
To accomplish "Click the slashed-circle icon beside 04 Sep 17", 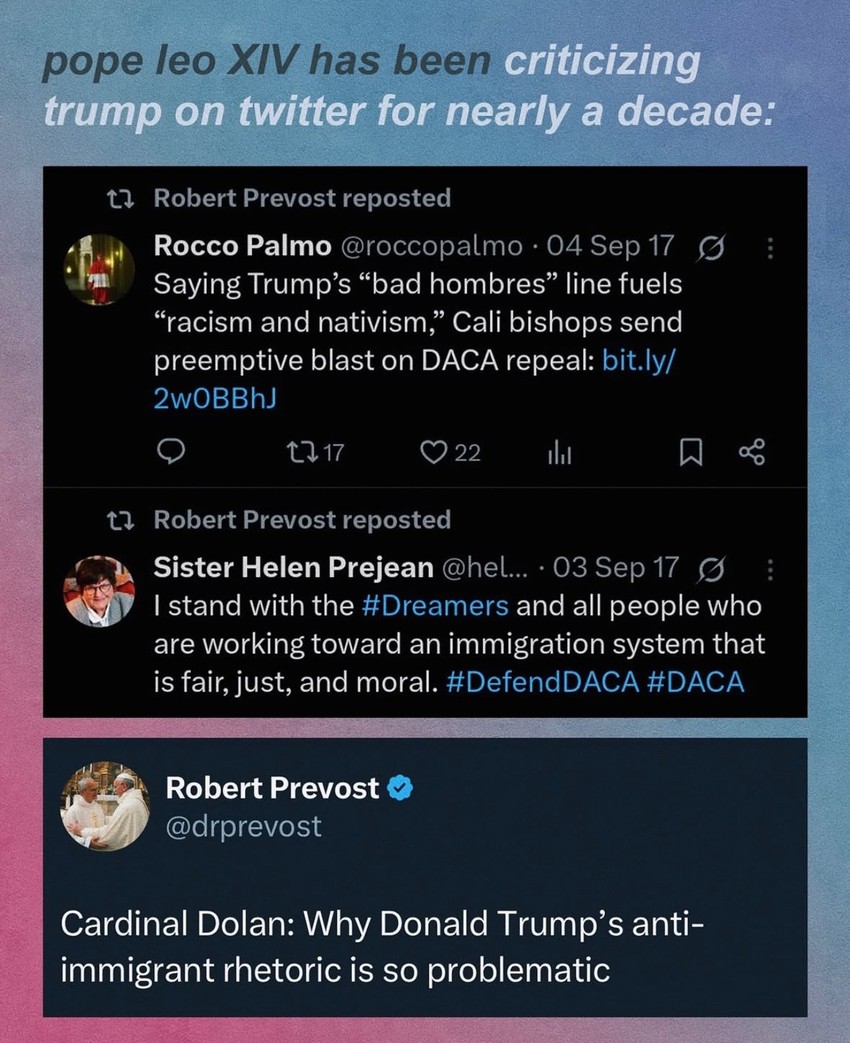I will [713, 246].
